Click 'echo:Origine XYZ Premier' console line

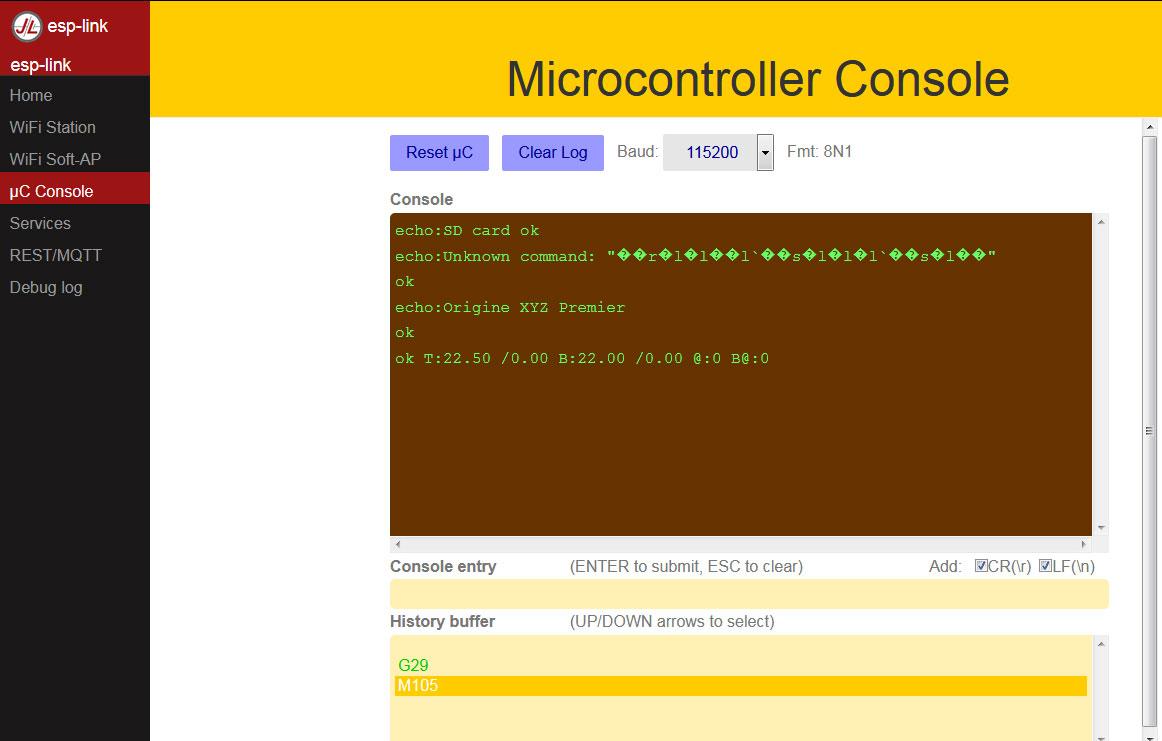tap(510, 308)
